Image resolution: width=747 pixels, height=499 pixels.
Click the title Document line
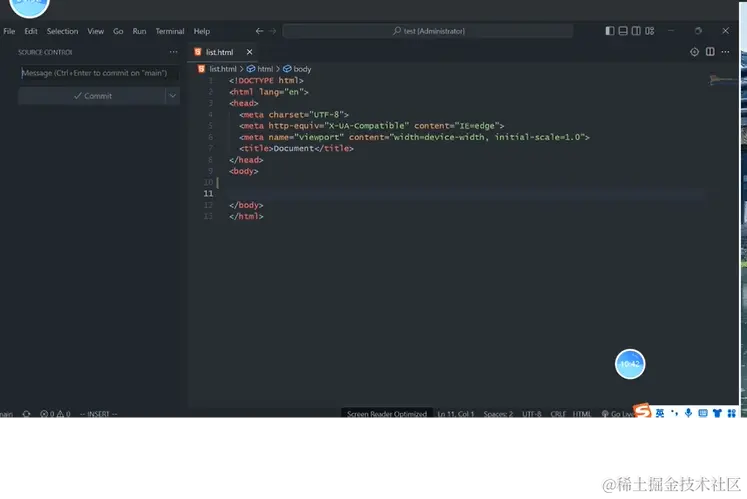(x=296, y=149)
